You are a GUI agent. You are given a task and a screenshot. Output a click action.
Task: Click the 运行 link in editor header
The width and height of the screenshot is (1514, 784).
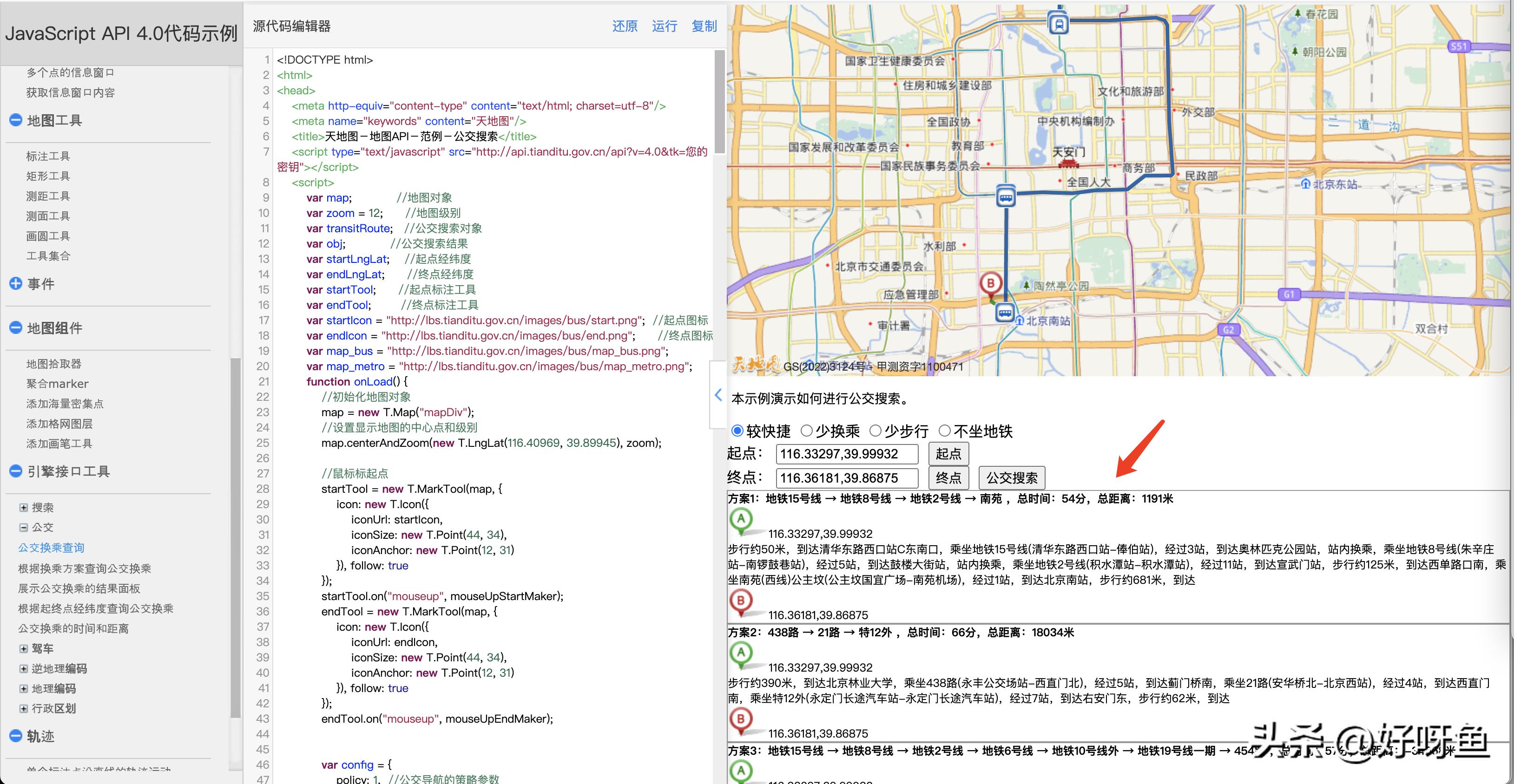click(664, 26)
